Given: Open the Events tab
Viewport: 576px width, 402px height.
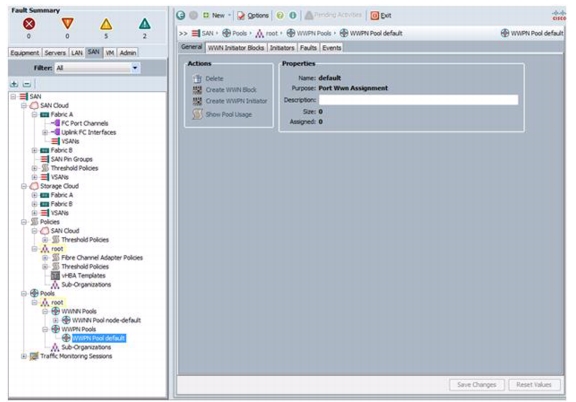Looking at the screenshot, I should (x=332, y=48).
